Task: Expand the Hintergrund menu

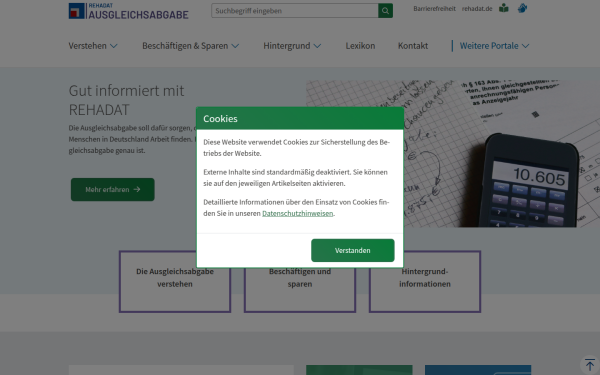Action: 292,46
